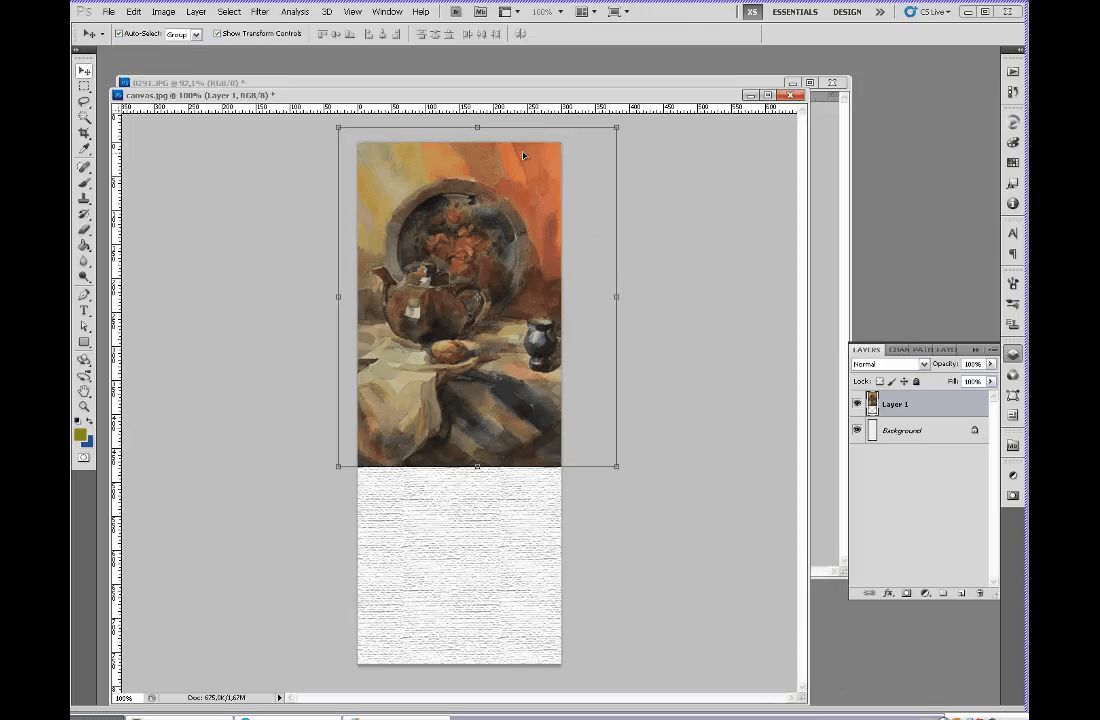
Task: Switch to the Channels tab
Action: (898, 349)
